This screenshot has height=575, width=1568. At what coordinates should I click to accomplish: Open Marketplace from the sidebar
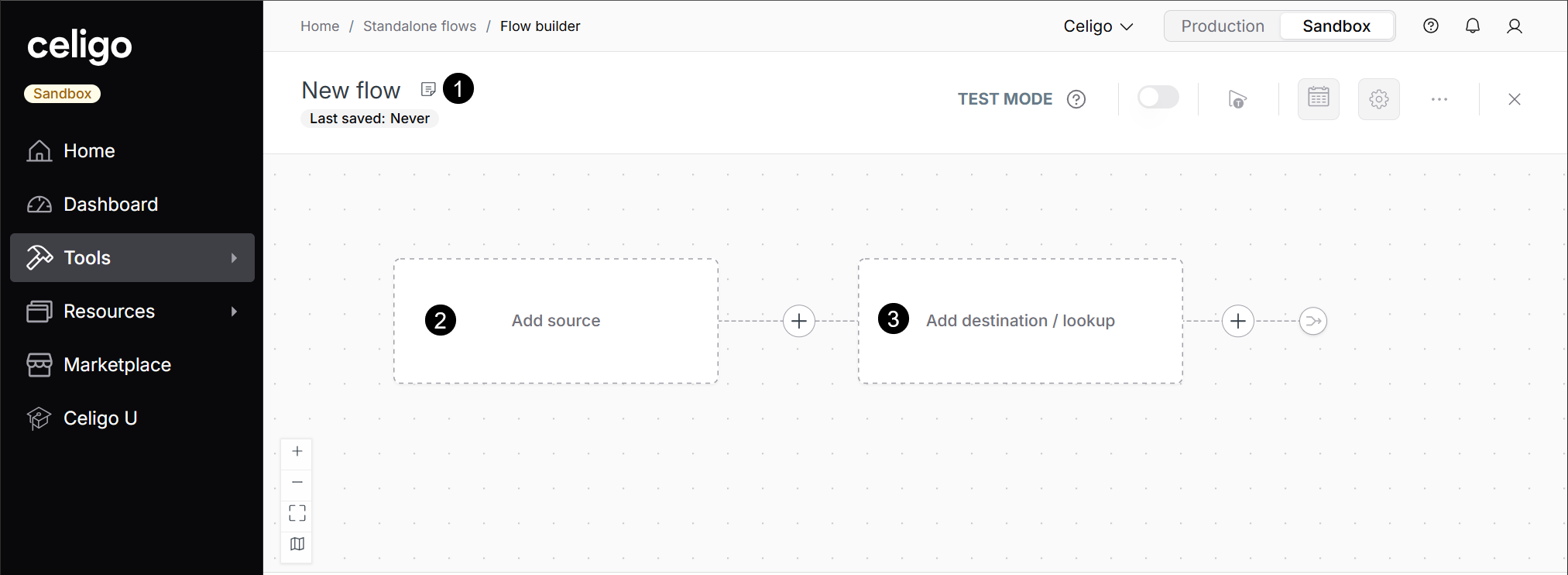[117, 365]
